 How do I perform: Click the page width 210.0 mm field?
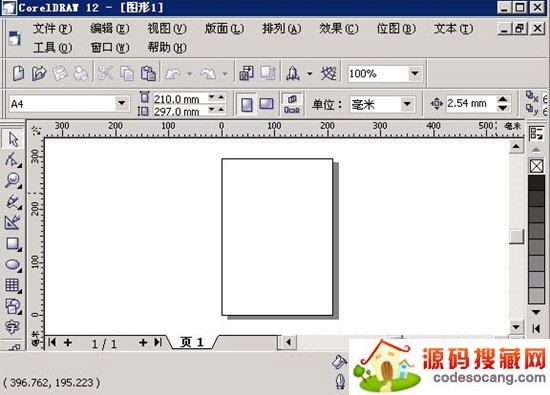pos(180,99)
